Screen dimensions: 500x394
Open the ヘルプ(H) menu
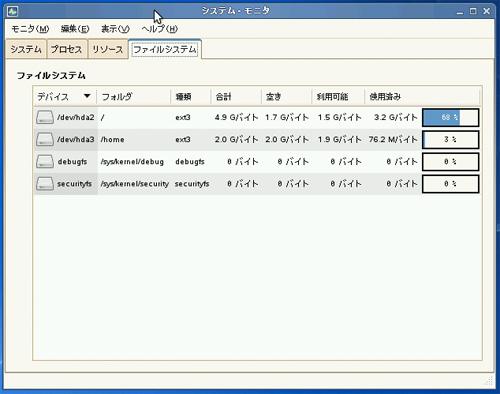coord(159,29)
